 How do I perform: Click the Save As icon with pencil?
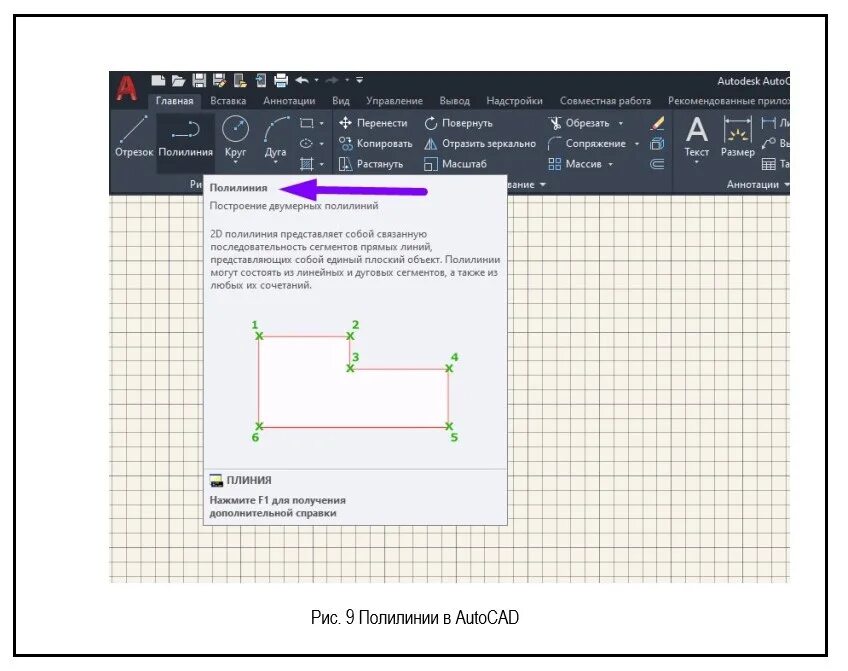[x=219, y=81]
